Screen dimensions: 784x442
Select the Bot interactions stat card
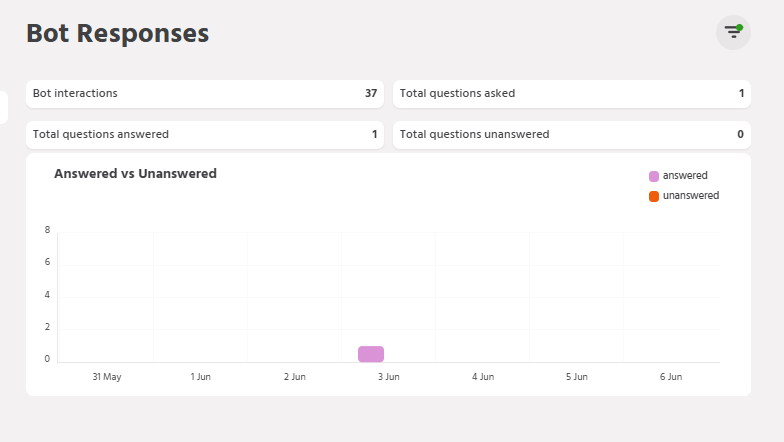pos(205,94)
